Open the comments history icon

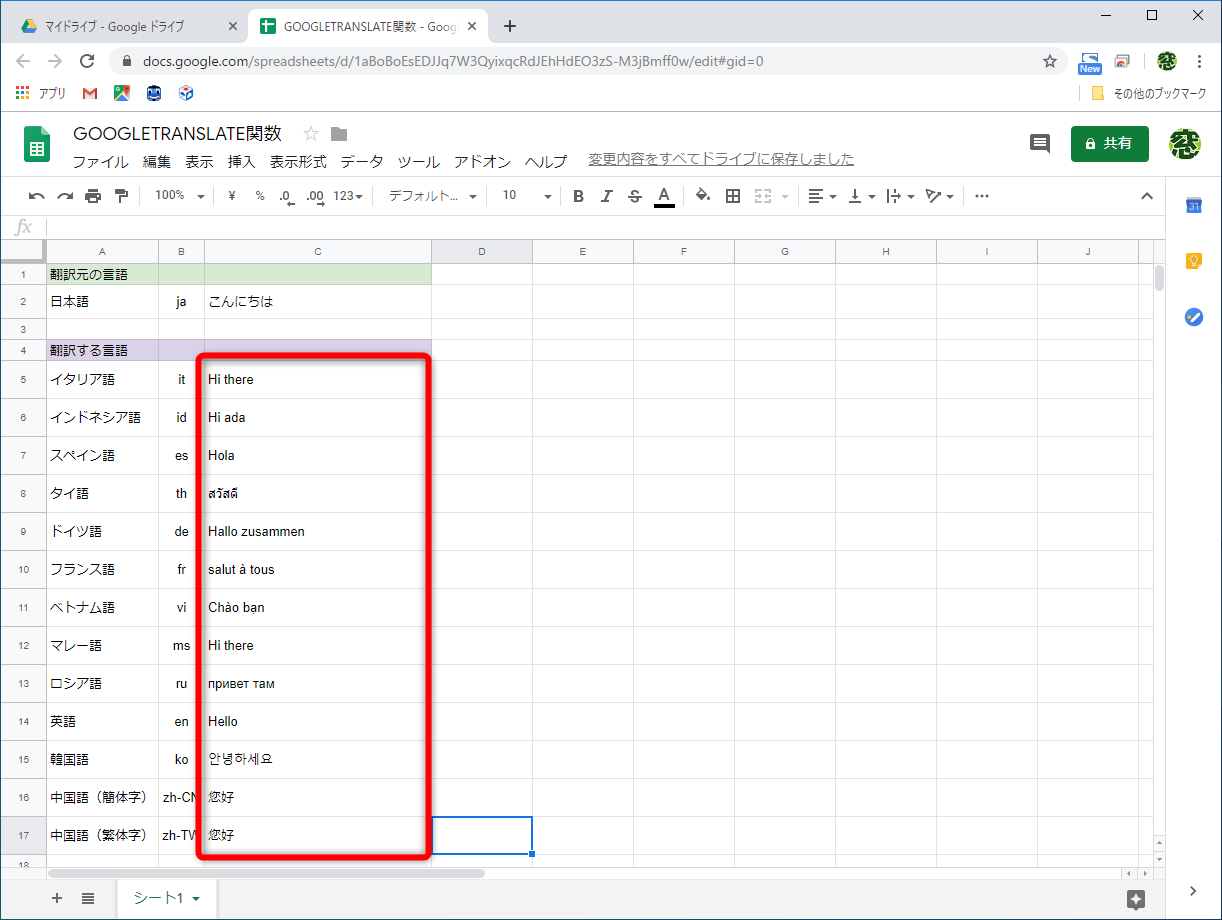click(1040, 144)
